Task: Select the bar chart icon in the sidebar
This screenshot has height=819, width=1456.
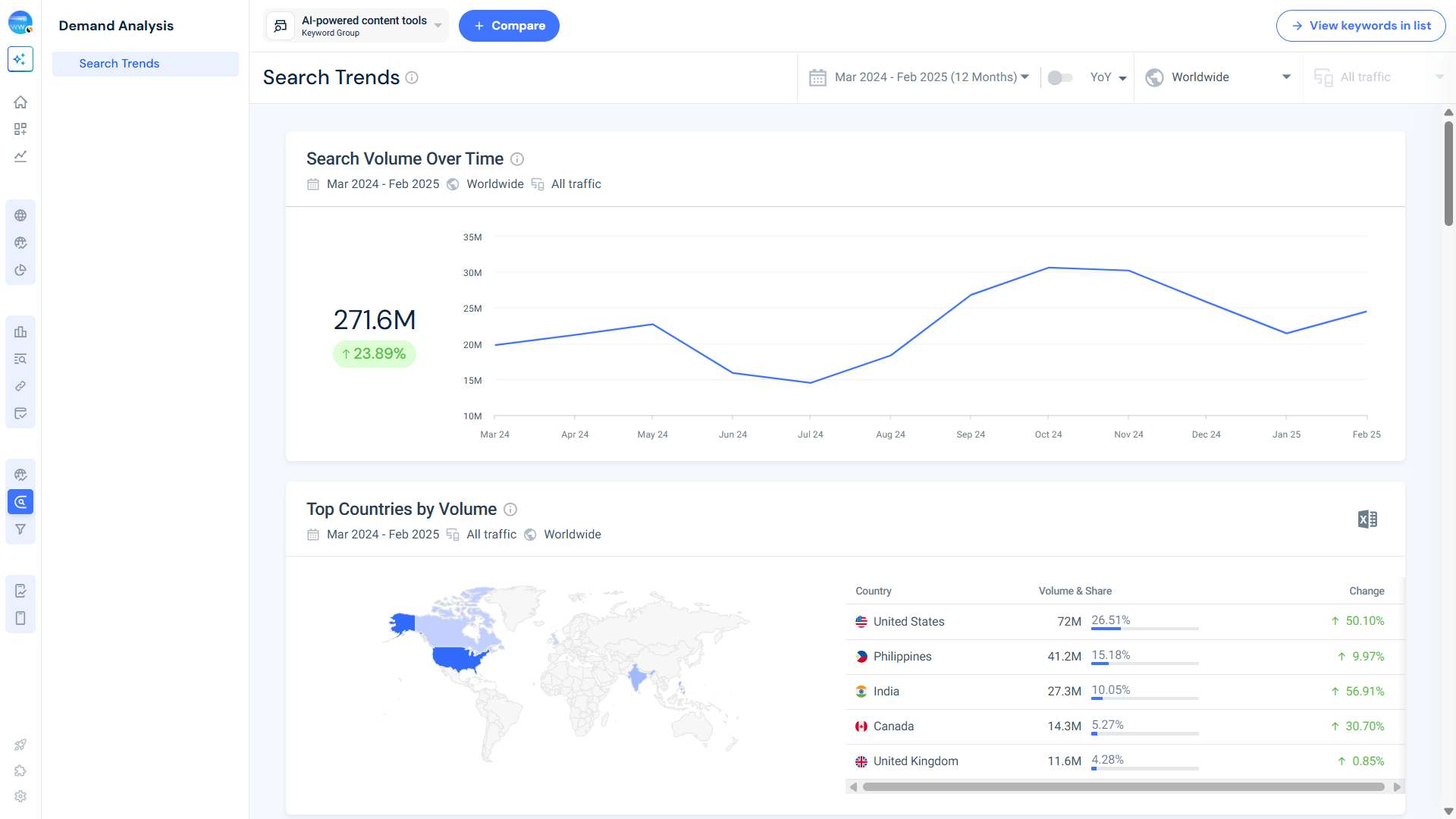Action: 20,332
